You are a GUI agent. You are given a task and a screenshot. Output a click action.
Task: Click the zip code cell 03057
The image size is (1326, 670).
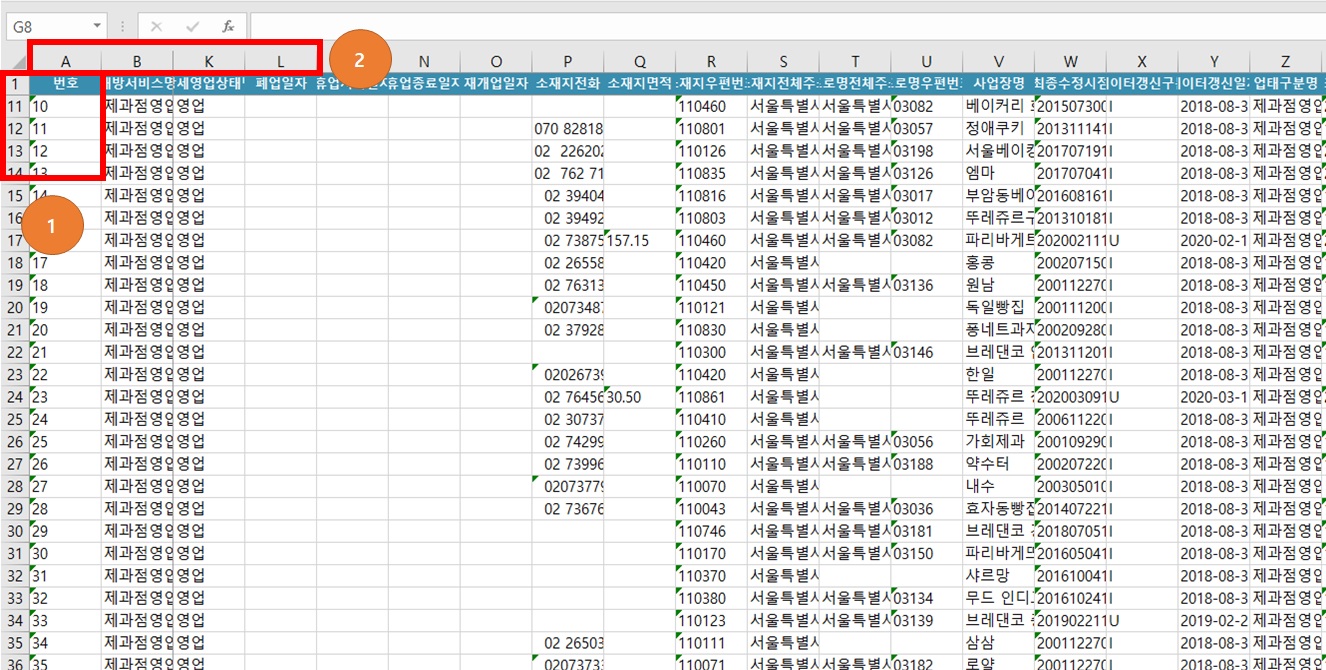point(927,128)
